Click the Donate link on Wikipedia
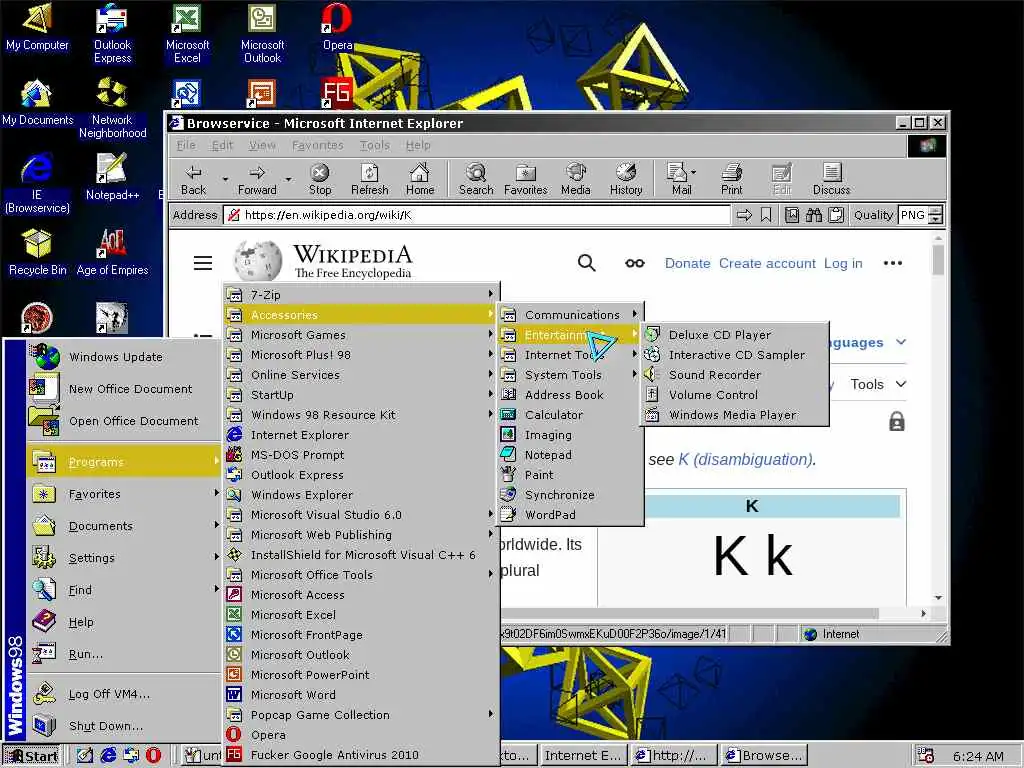This screenshot has height=768, width=1024. point(687,263)
